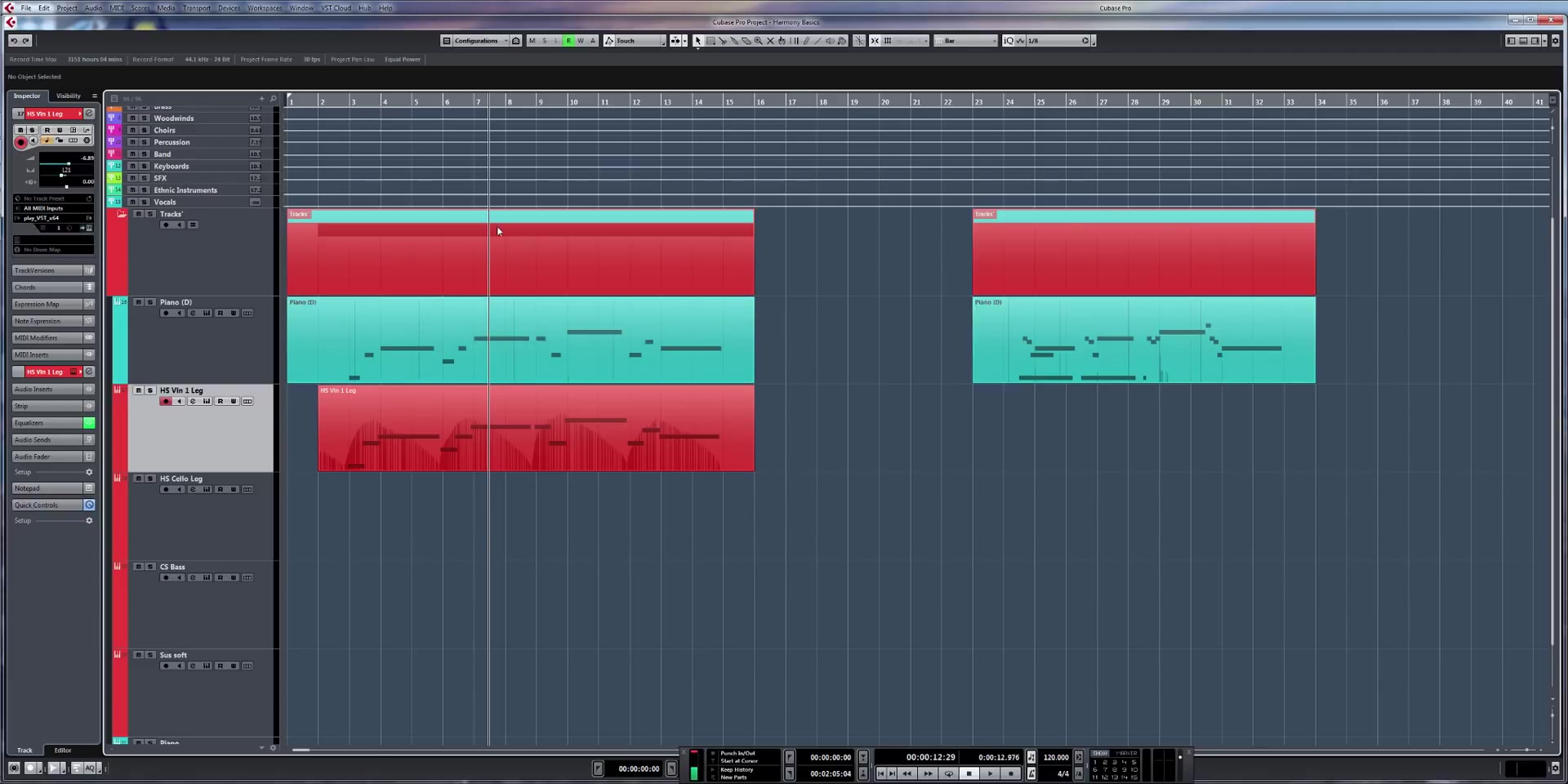Click Play on the transport panel
Image resolution: width=1568 pixels, height=784 pixels.
pyautogui.click(x=990, y=773)
